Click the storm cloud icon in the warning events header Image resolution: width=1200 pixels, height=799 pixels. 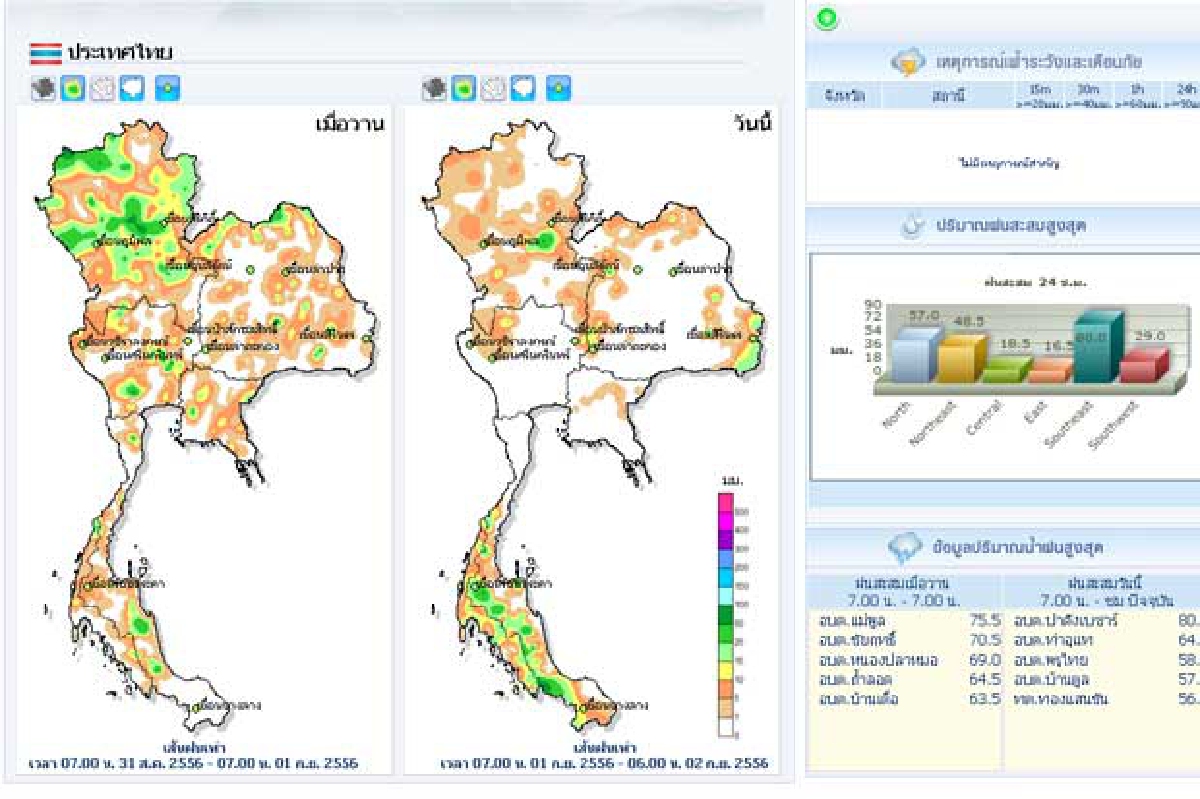tap(907, 63)
